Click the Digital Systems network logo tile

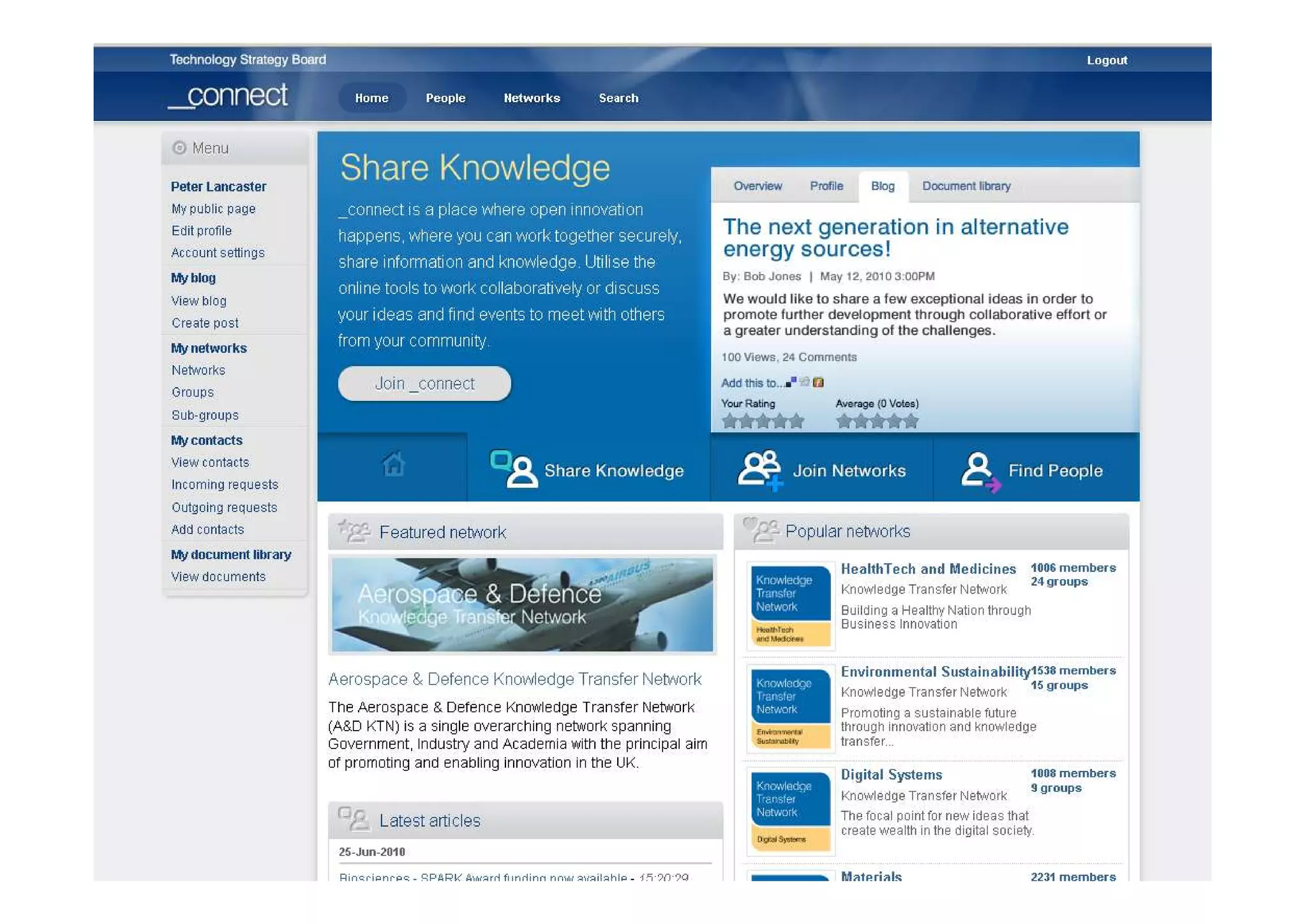click(x=790, y=811)
